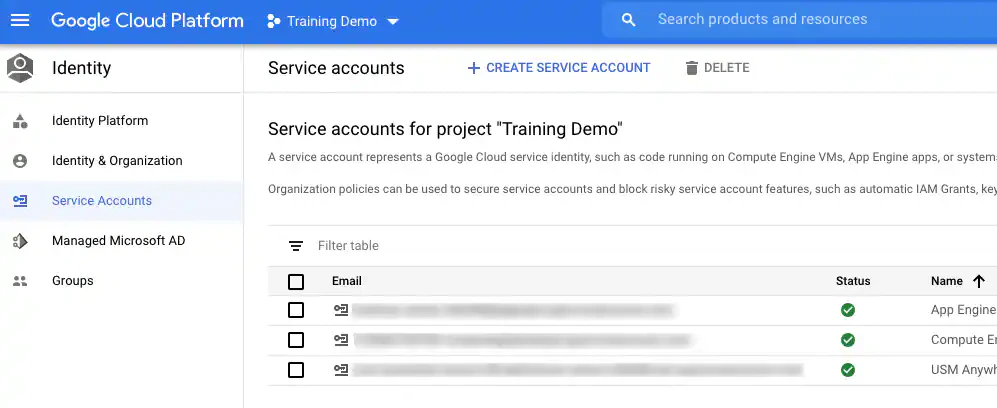Open Identity Platform in the sidebar
The height and width of the screenshot is (408, 997).
100,121
